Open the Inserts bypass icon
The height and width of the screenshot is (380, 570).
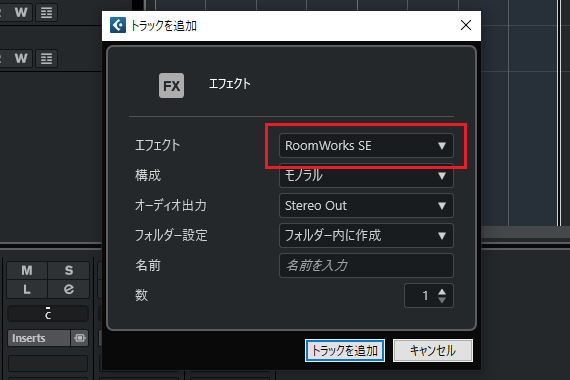click(80, 338)
